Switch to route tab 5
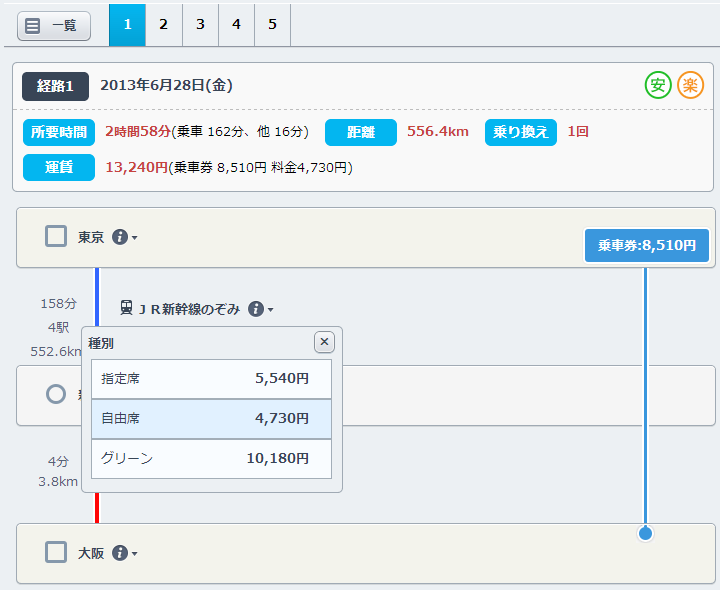Screen dimensions: 720x590 coord(272,25)
